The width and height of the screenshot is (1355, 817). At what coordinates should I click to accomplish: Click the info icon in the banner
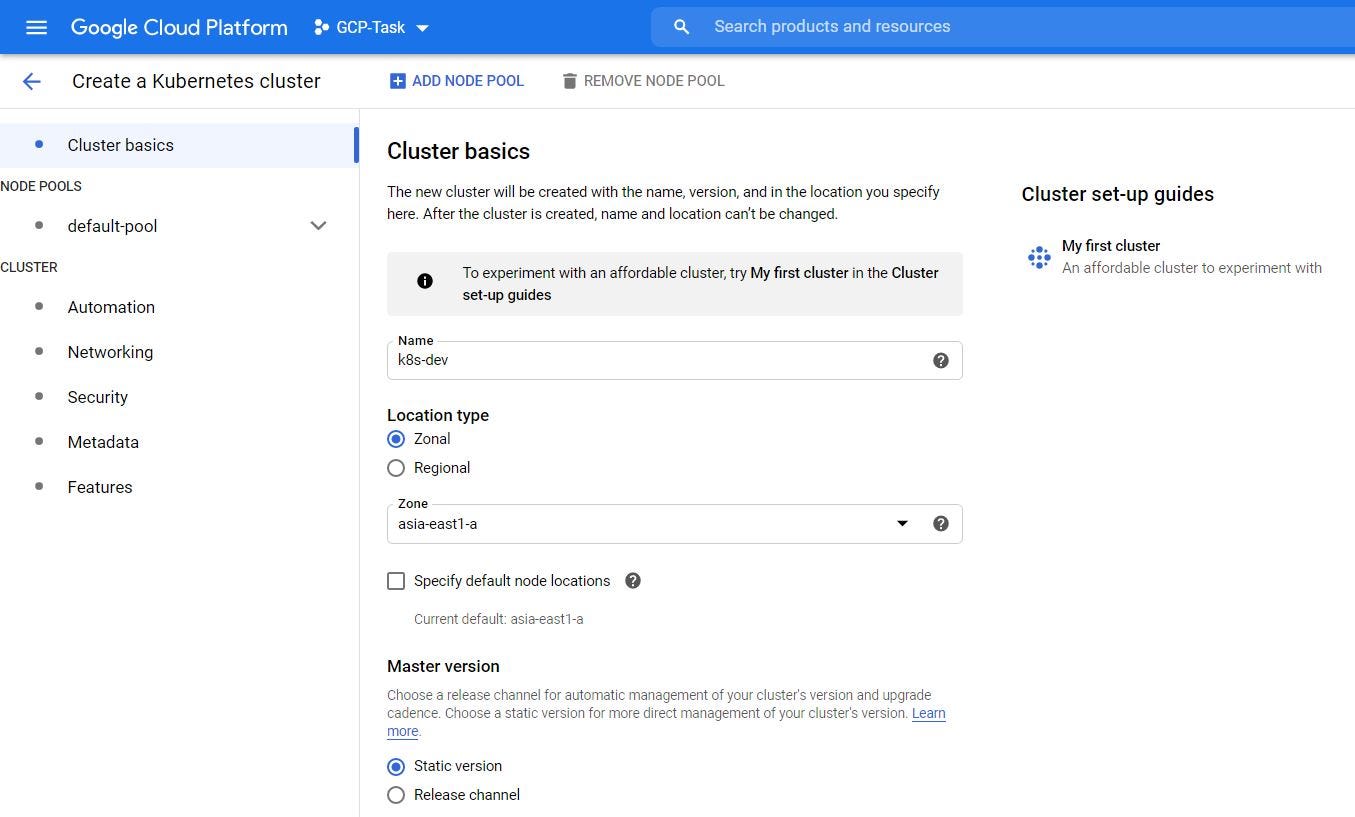point(425,281)
